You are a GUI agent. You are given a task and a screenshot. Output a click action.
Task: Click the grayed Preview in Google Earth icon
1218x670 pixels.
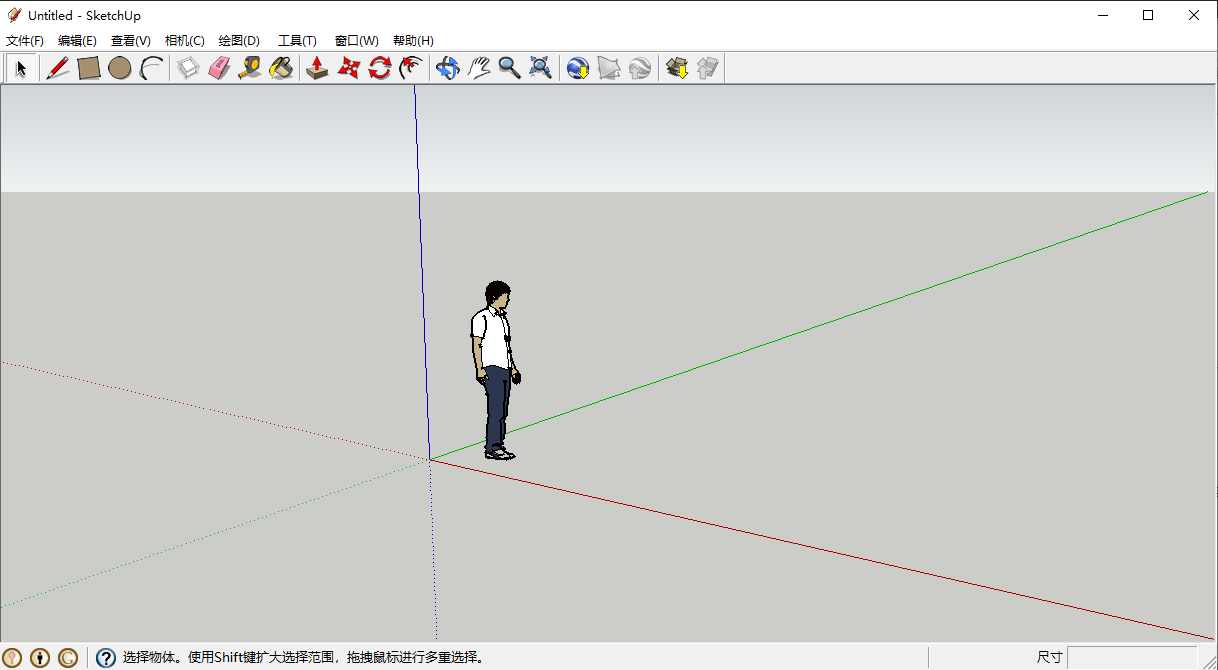coord(639,68)
